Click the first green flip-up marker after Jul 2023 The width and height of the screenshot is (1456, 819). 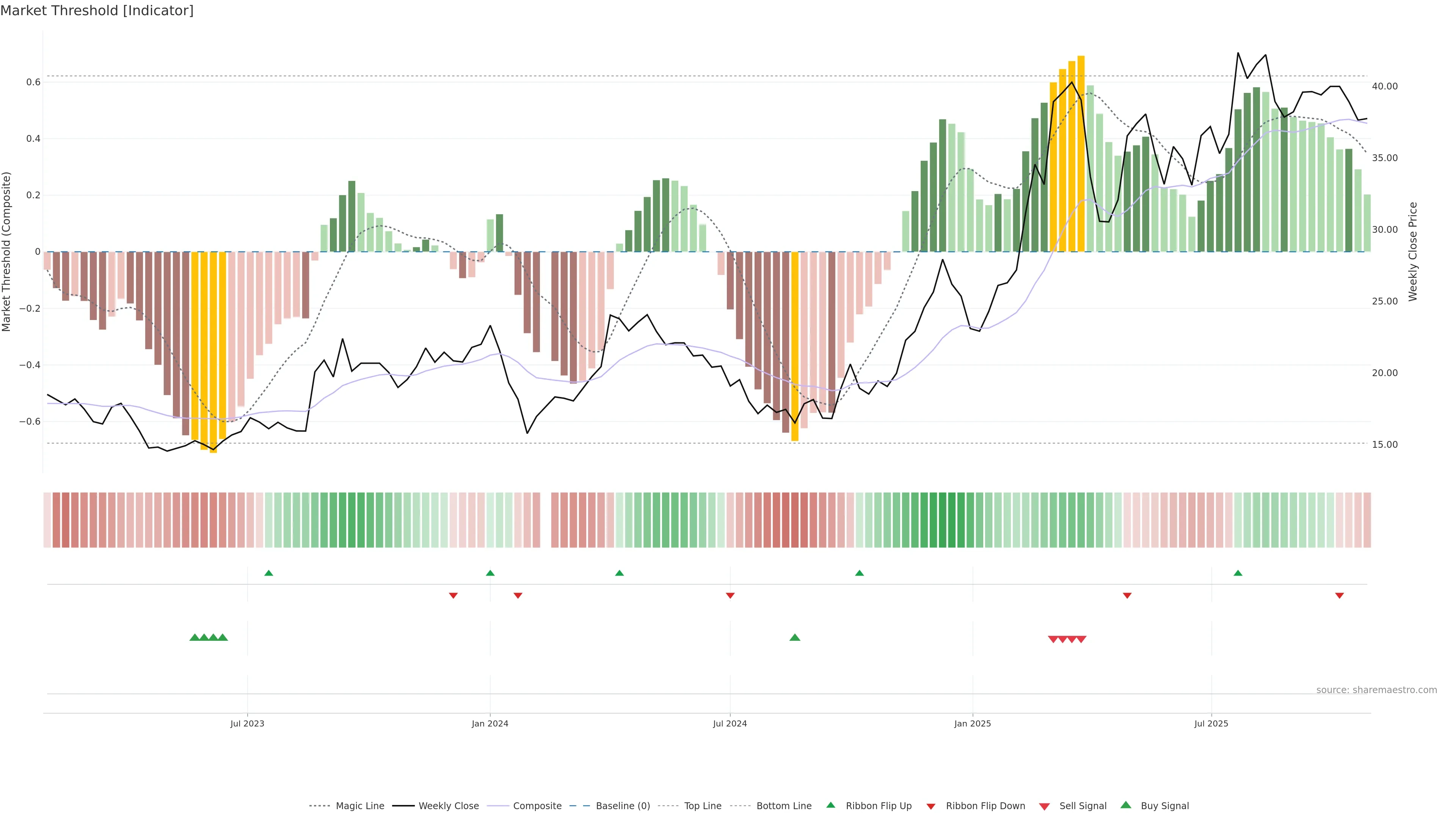click(268, 573)
